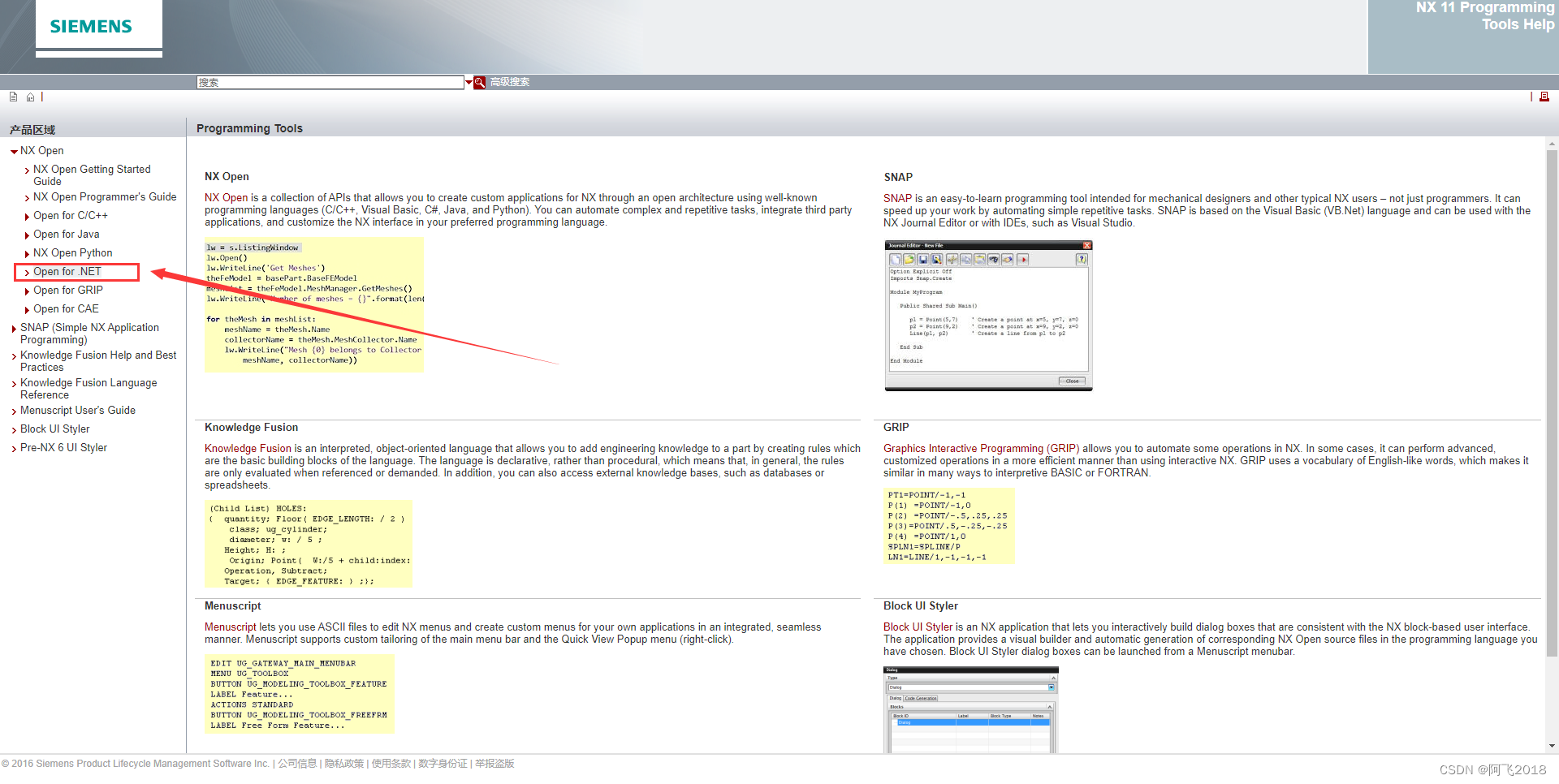Open the home page icon
1559x784 pixels.
coord(30,97)
